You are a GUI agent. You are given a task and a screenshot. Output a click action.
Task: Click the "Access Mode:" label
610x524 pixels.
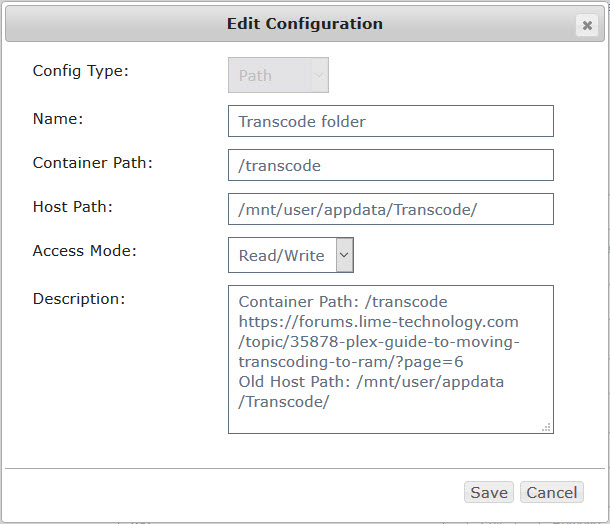coord(85,250)
